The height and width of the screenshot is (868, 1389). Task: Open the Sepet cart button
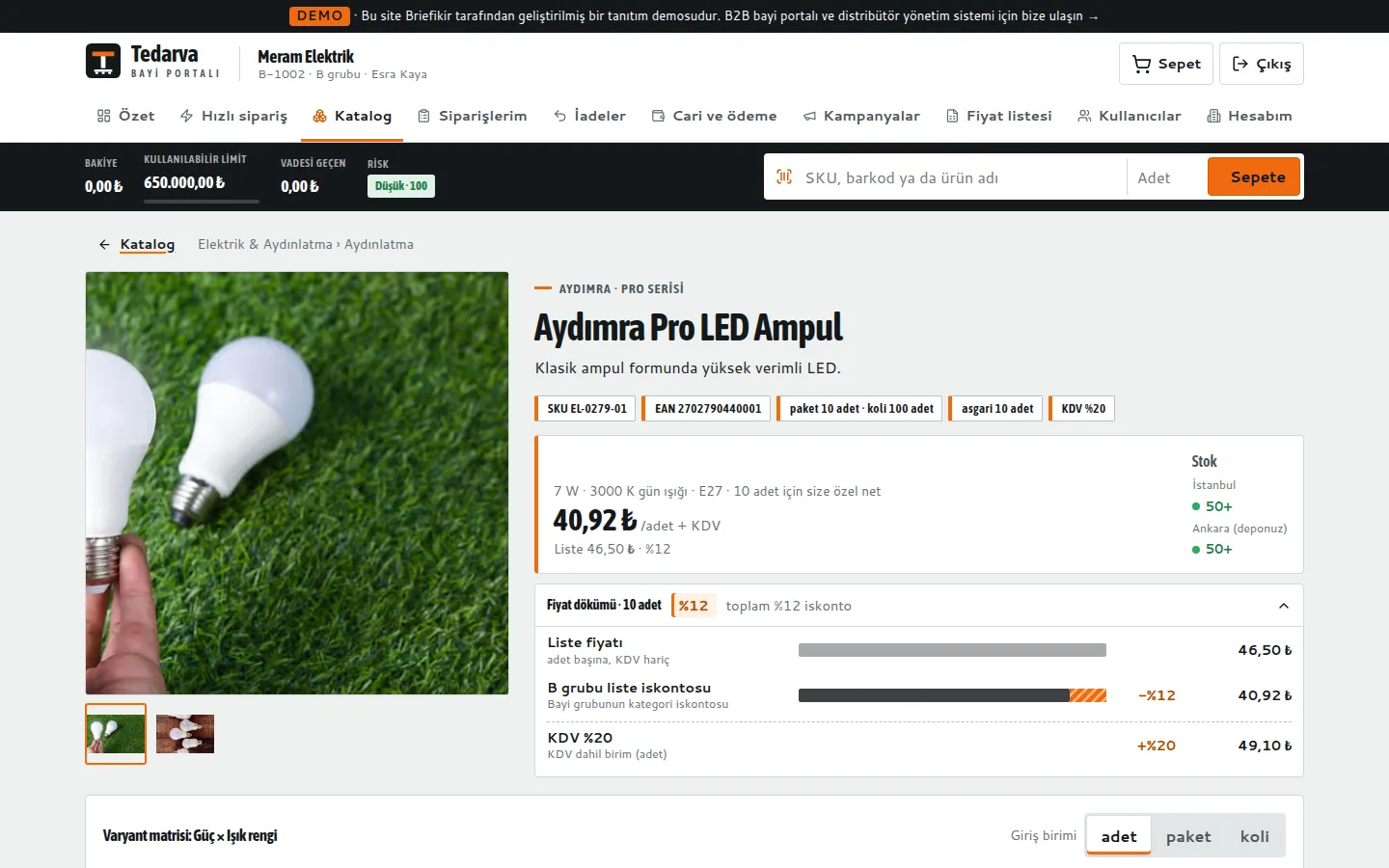click(x=1166, y=64)
